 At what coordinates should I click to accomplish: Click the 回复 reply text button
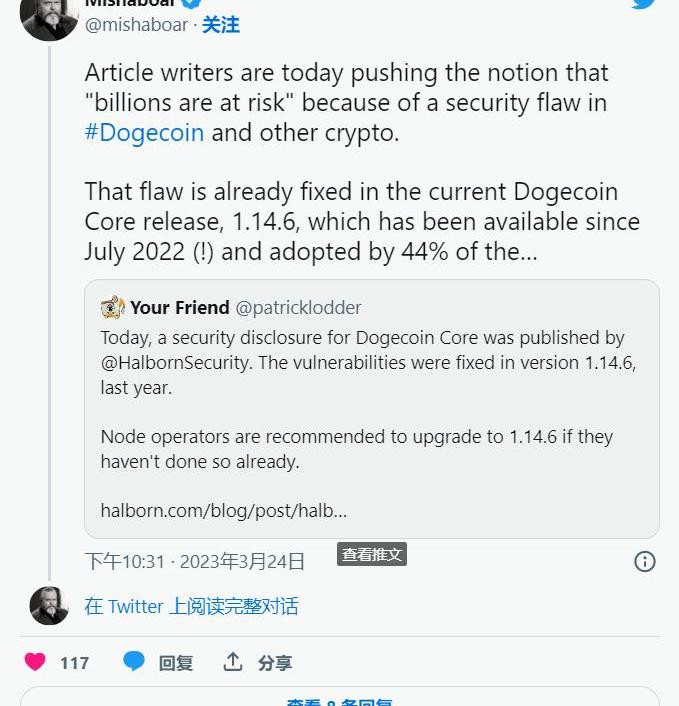(176, 663)
